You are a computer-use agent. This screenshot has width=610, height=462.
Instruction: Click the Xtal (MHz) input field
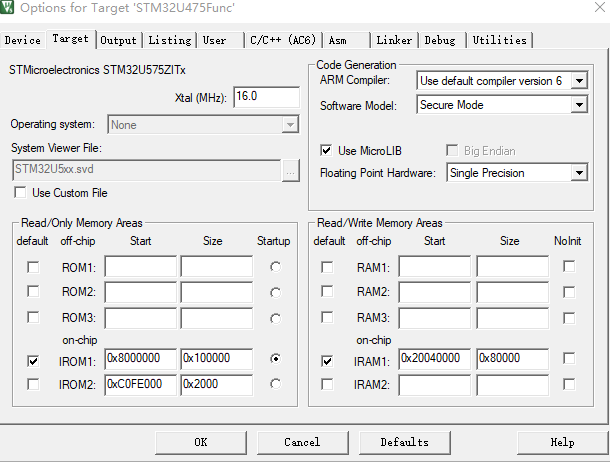[266, 96]
